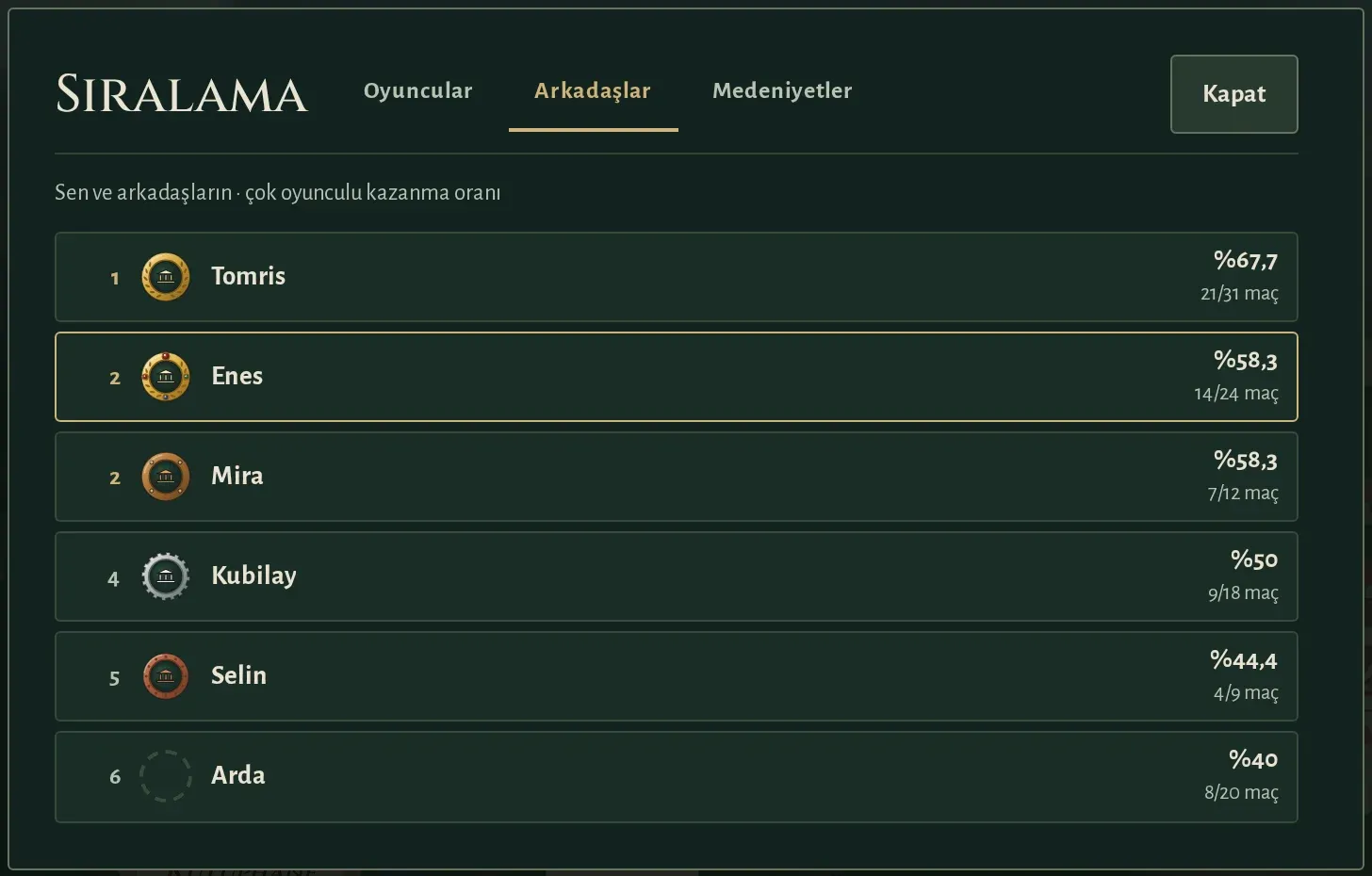Click the 8/20 maç record

[1241, 793]
